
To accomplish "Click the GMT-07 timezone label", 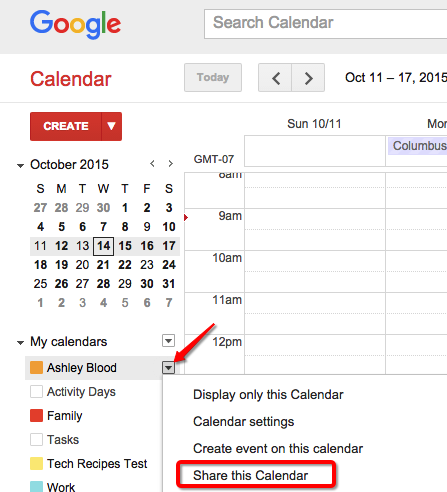I will [214, 159].
